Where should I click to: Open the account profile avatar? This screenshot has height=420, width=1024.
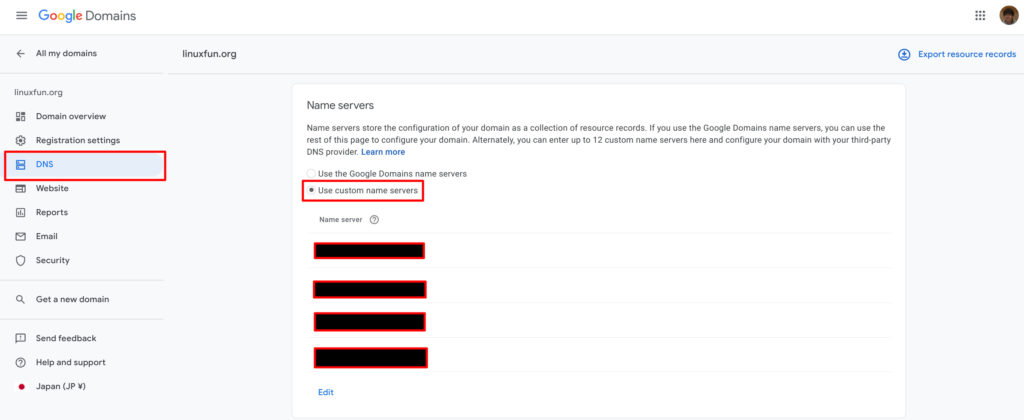click(1008, 16)
